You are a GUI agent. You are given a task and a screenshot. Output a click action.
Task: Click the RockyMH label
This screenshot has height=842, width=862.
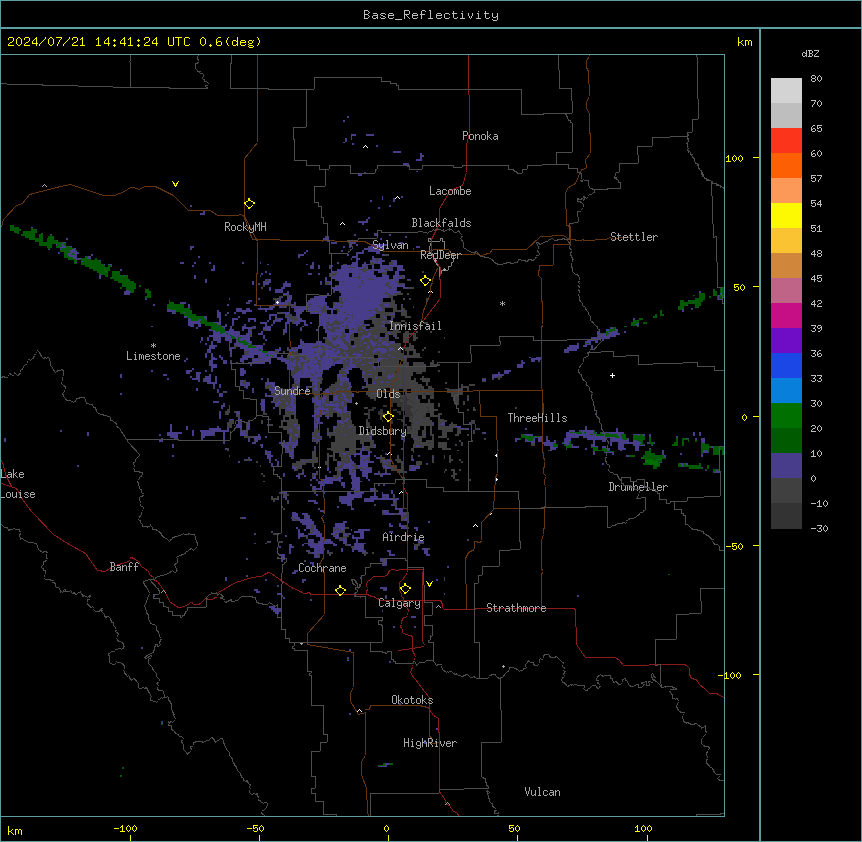coord(245,227)
